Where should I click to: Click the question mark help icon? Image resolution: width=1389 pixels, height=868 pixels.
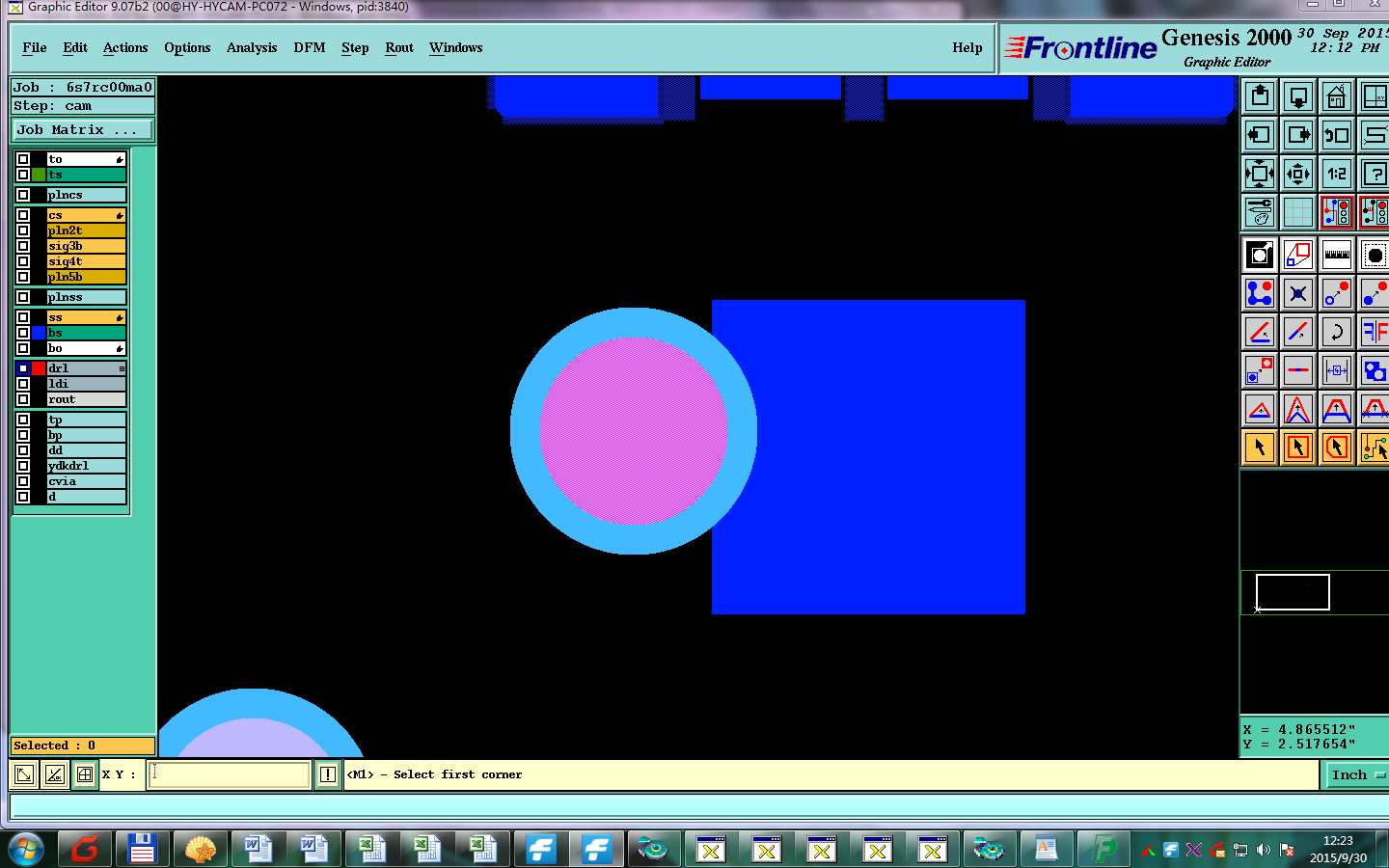(x=1374, y=174)
